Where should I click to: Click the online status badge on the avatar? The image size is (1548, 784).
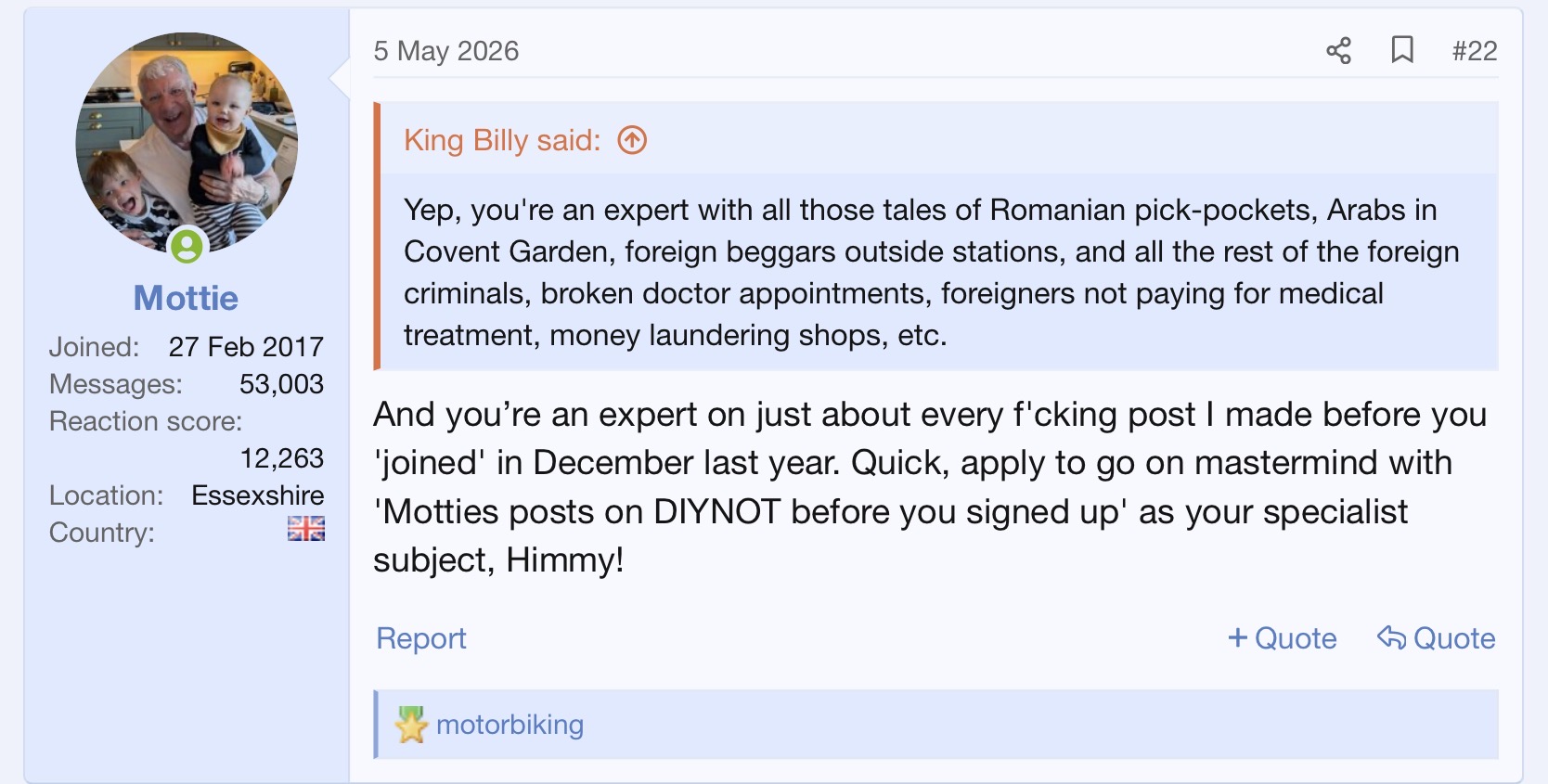pos(187,246)
